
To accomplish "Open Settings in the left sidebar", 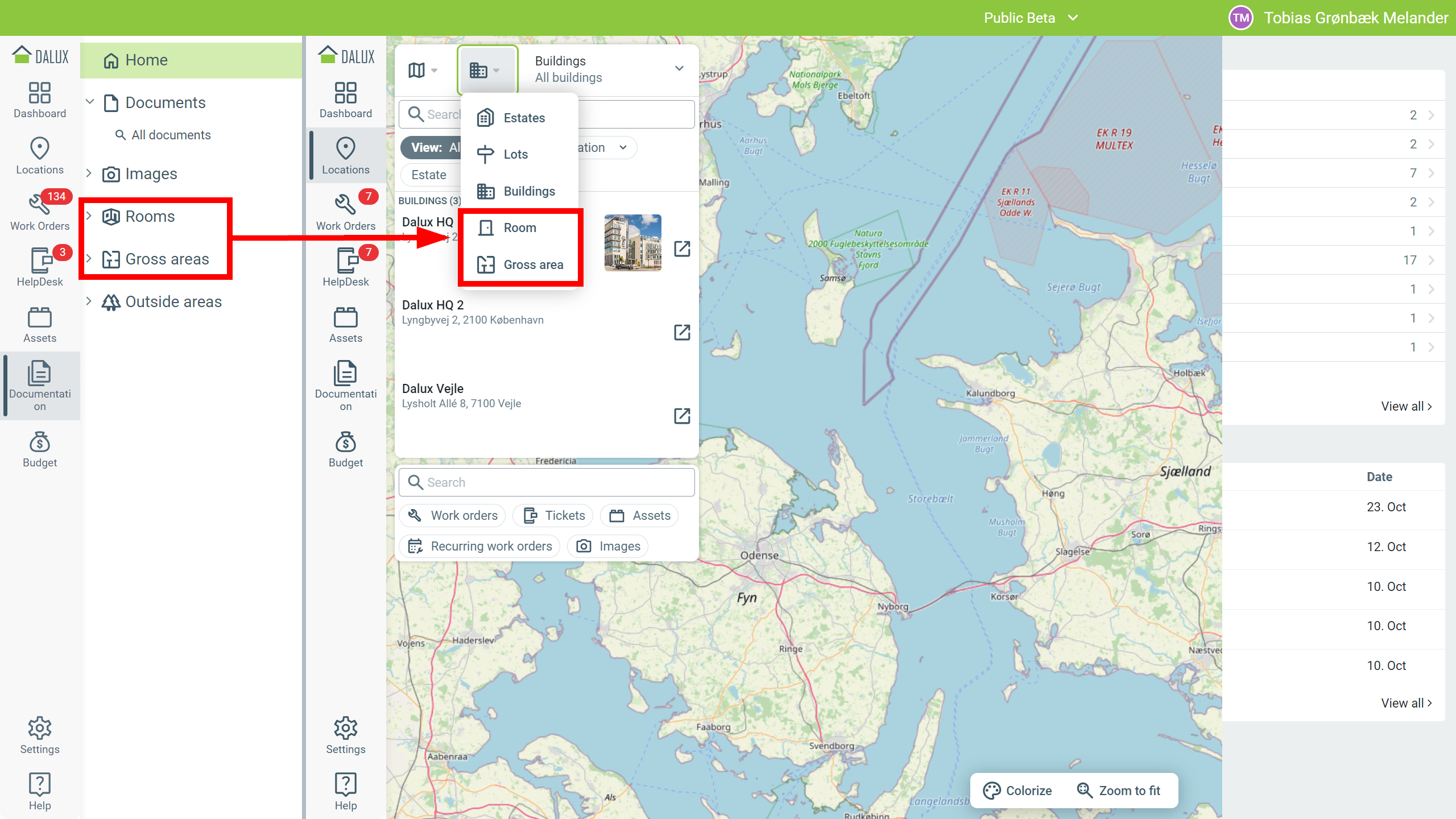I will pos(40,735).
